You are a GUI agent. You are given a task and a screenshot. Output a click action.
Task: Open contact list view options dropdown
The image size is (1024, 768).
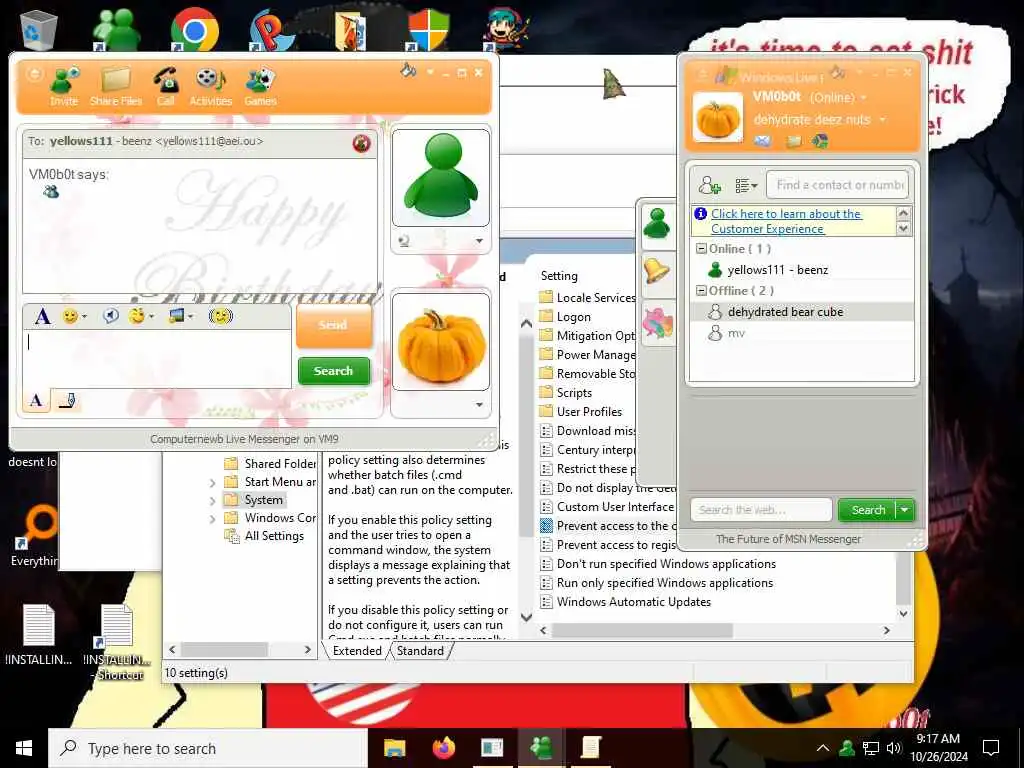click(x=746, y=186)
